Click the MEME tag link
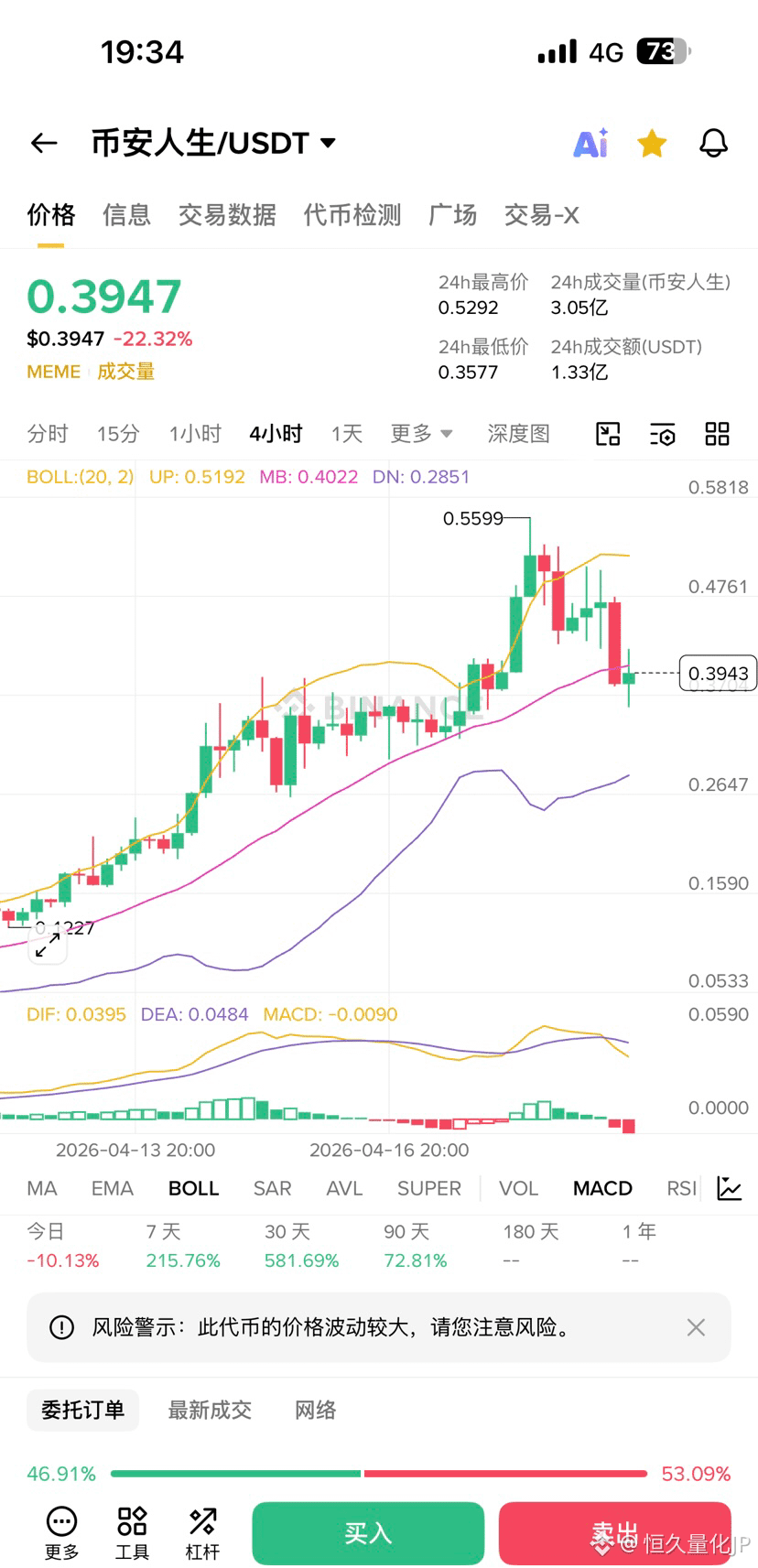 (54, 372)
